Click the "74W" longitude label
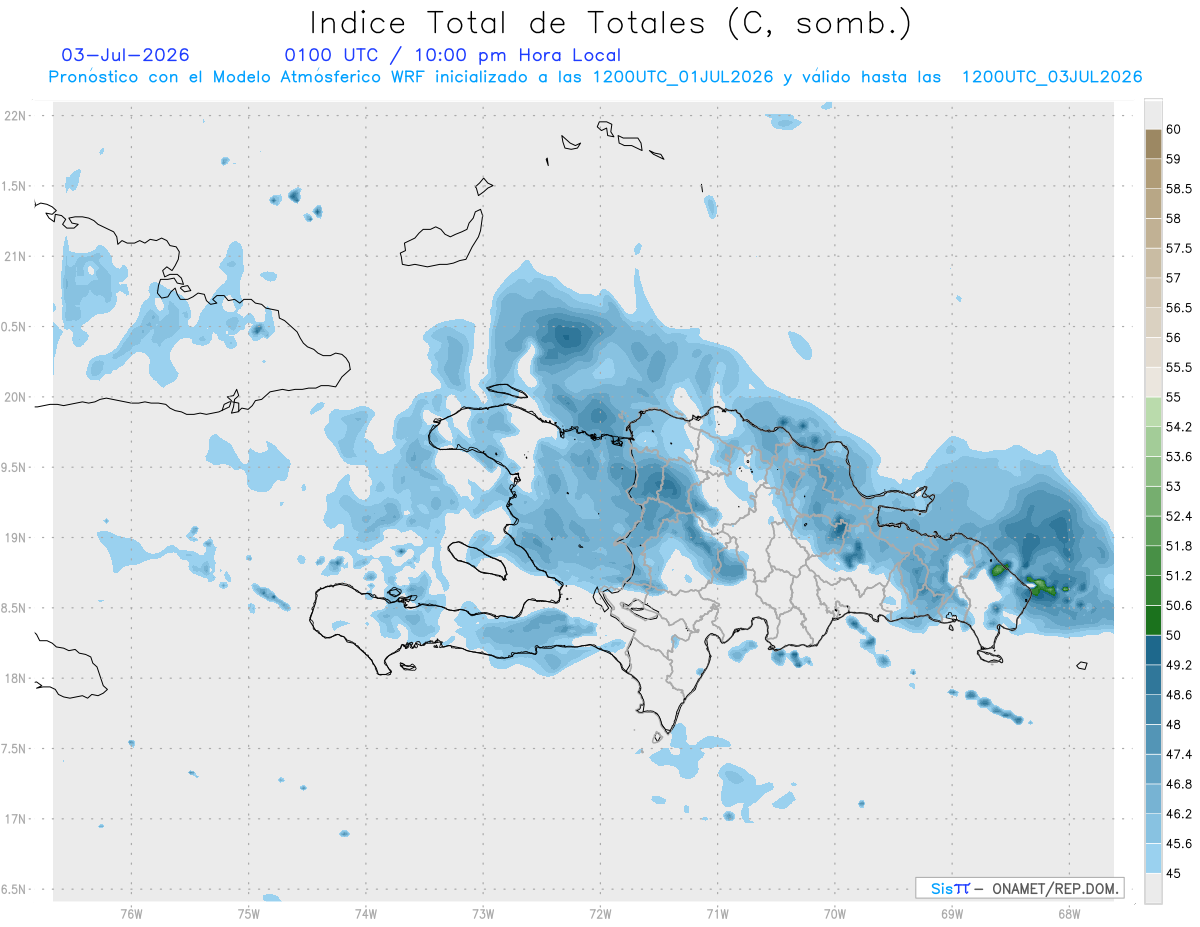This screenshot has height=927, width=1200. (365, 913)
